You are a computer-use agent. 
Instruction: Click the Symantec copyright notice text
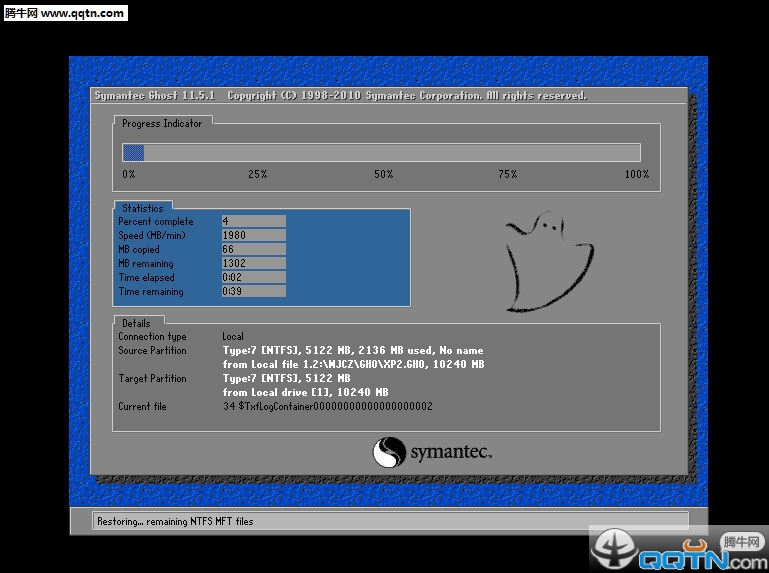407,95
